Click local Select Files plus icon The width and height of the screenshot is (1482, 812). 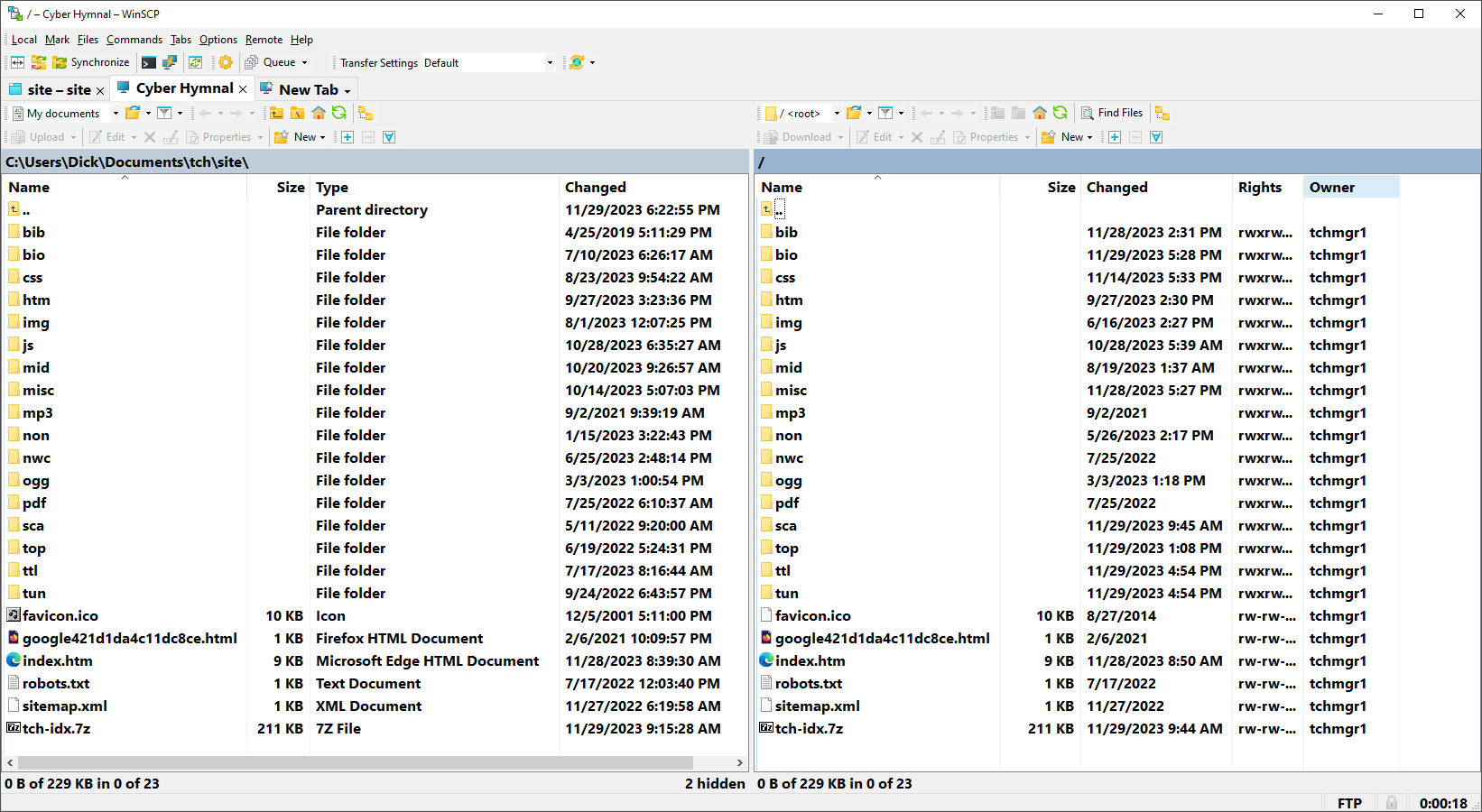[347, 137]
